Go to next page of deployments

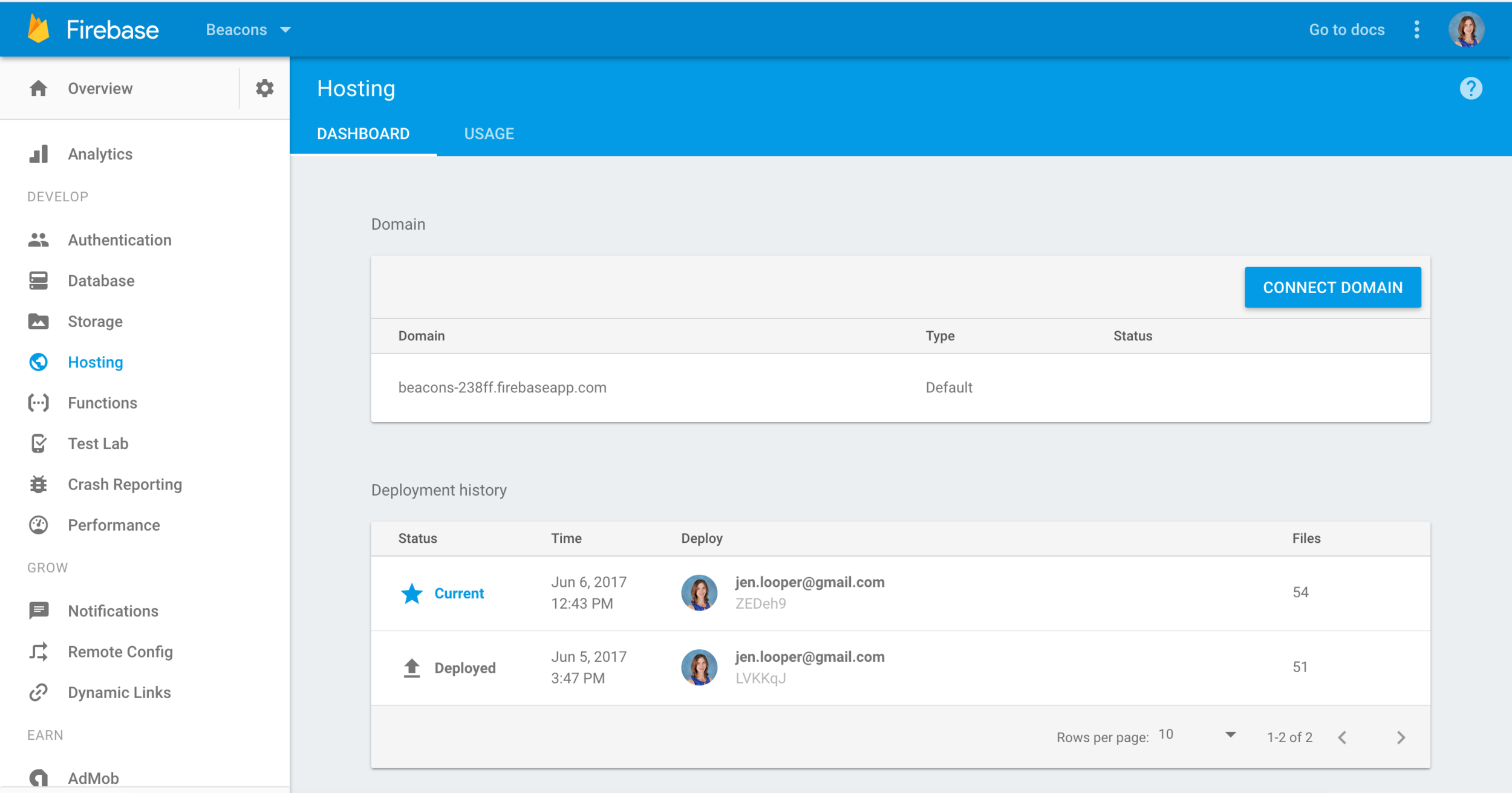point(1401,737)
